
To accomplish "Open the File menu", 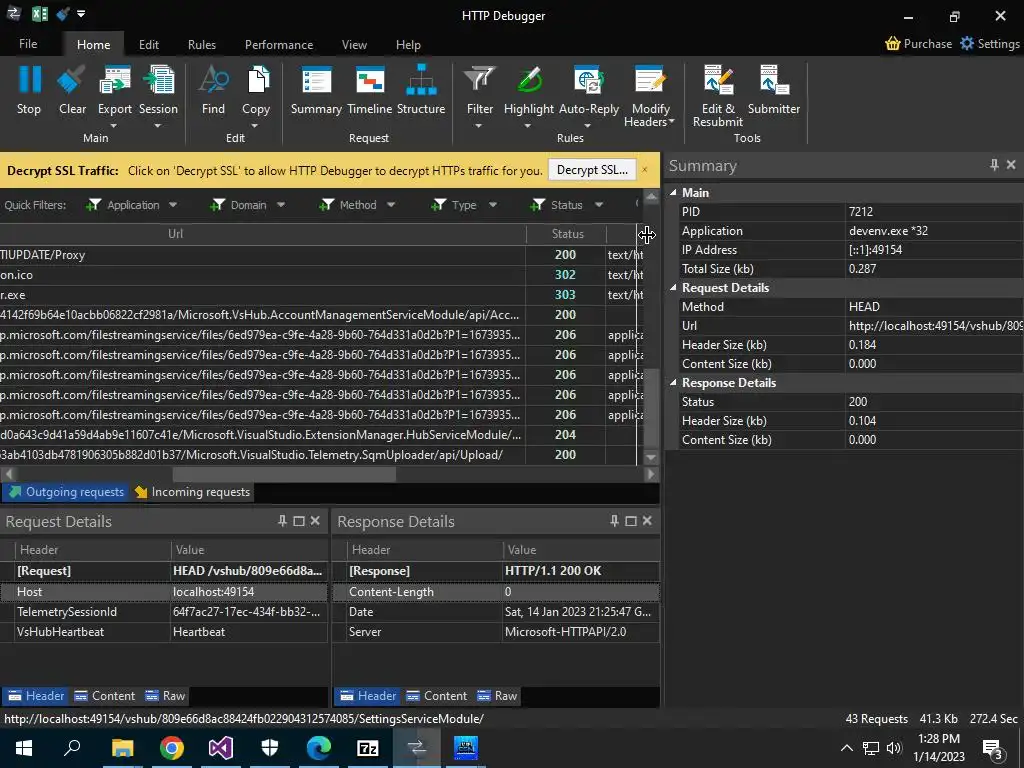I will point(28,44).
